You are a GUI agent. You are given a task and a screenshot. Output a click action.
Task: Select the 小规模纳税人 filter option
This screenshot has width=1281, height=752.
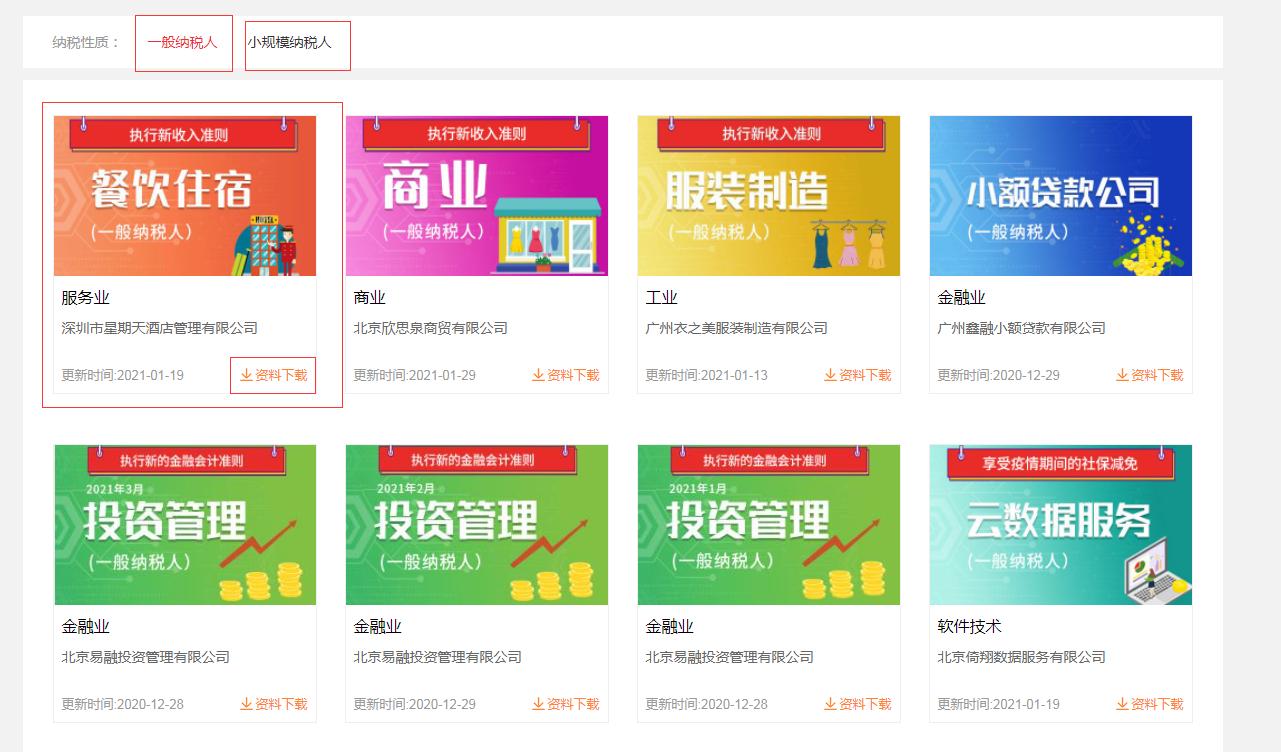tap(297, 43)
